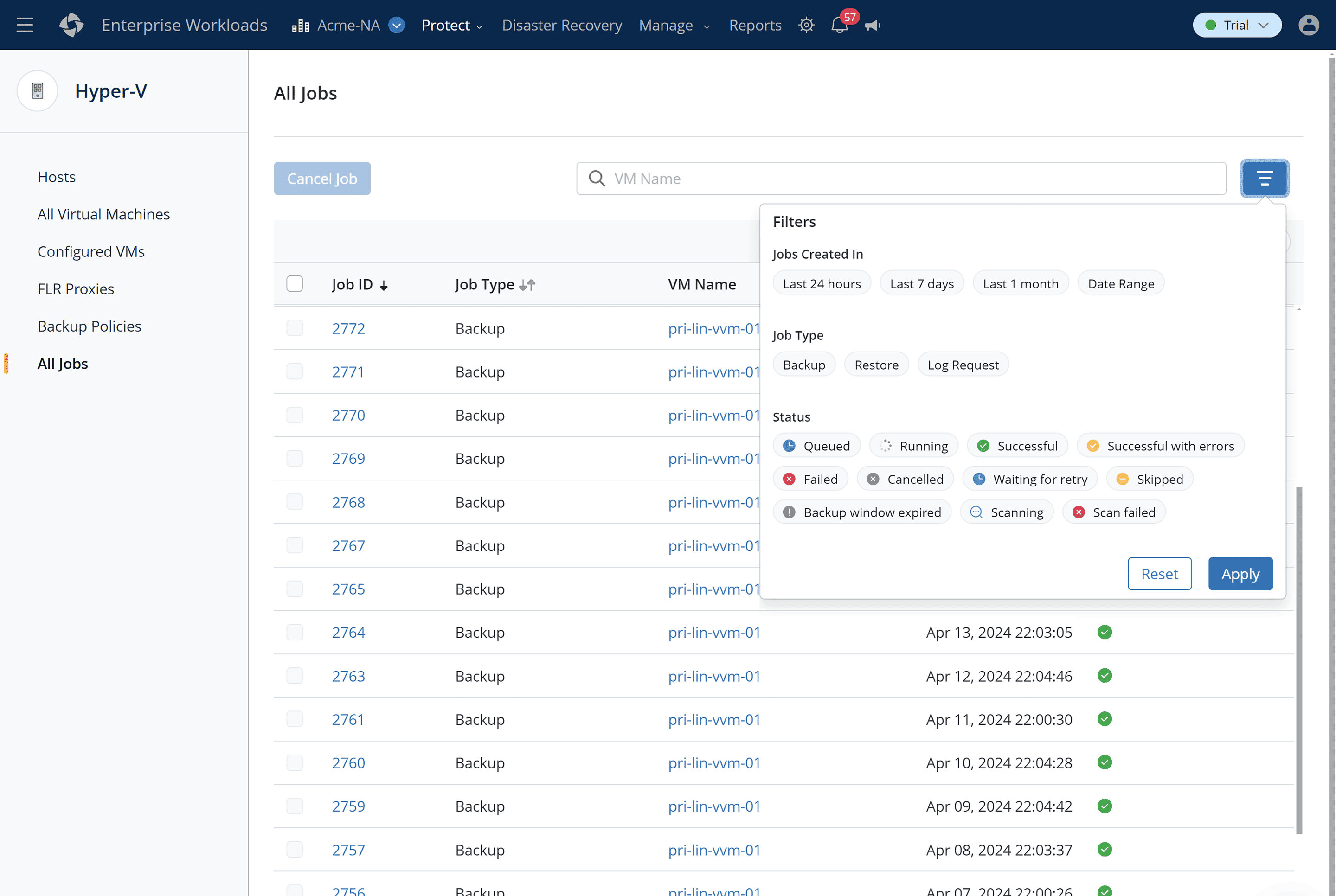Open the Trial license dropdown
Viewport: 1336px width, 896px height.
tap(1237, 25)
